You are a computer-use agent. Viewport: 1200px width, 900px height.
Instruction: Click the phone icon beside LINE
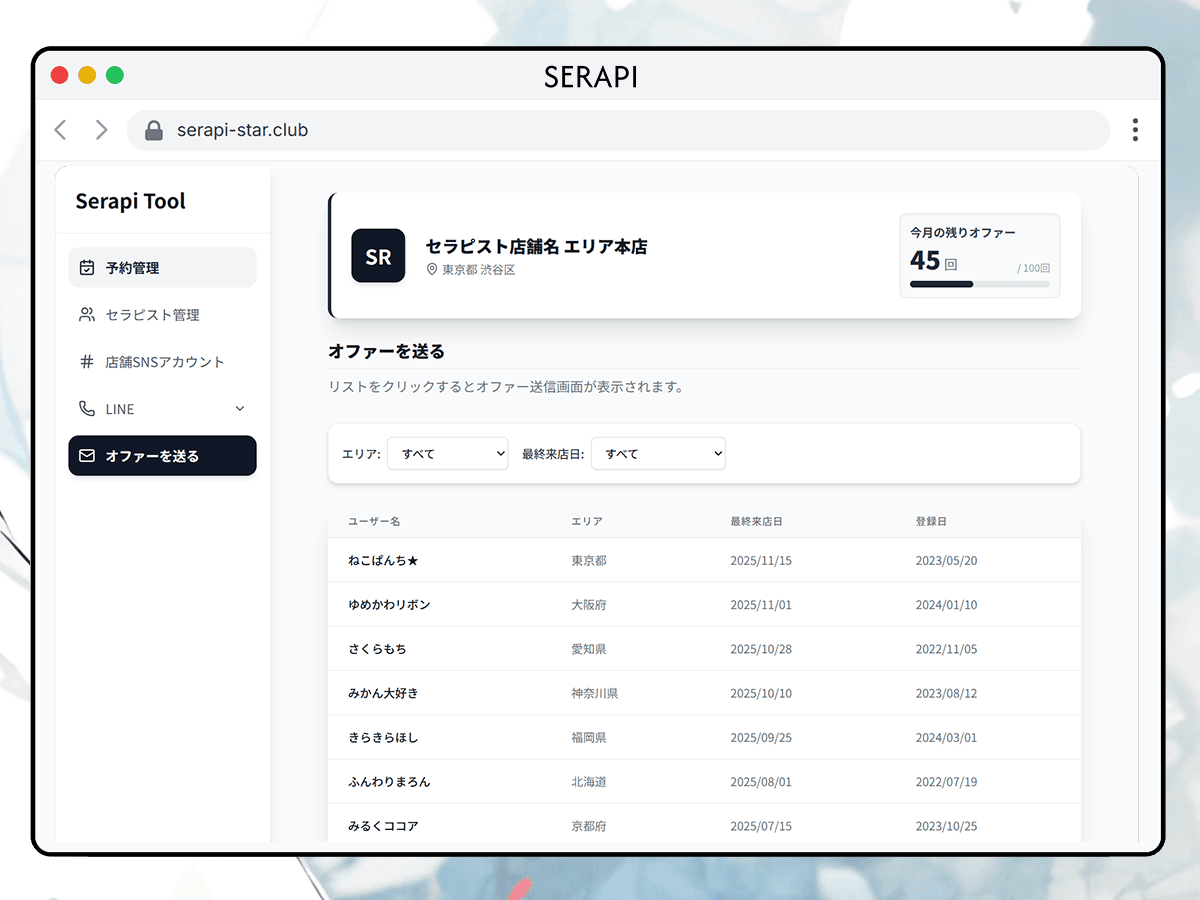click(87, 408)
